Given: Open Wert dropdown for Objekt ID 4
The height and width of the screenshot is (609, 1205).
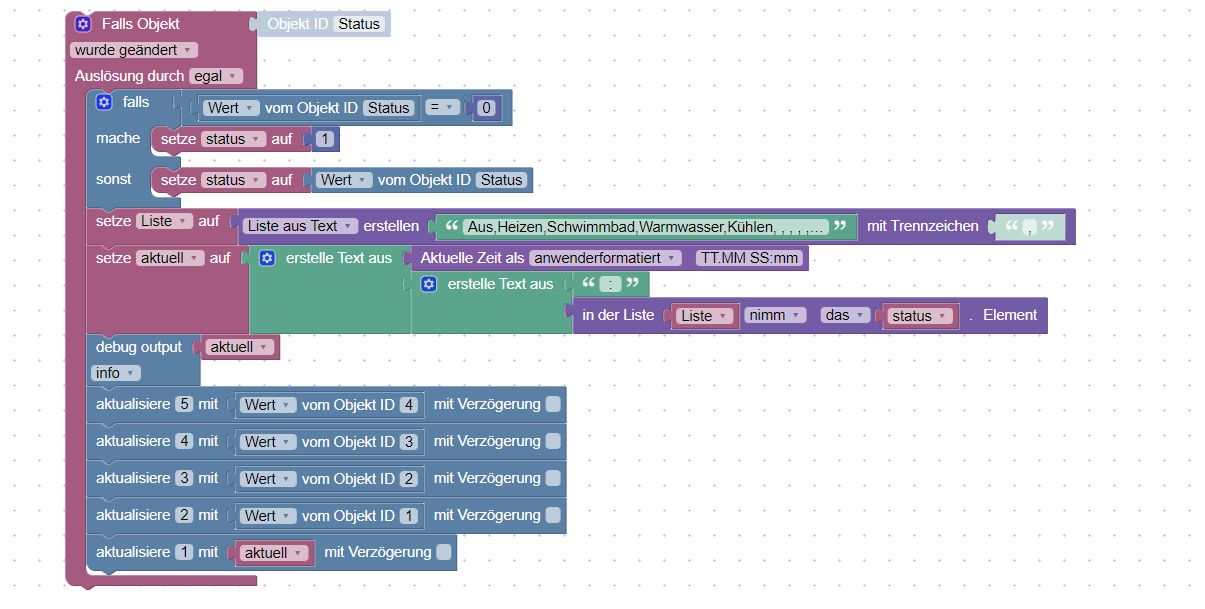Looking at the screenshot, I should pos(269,405).
